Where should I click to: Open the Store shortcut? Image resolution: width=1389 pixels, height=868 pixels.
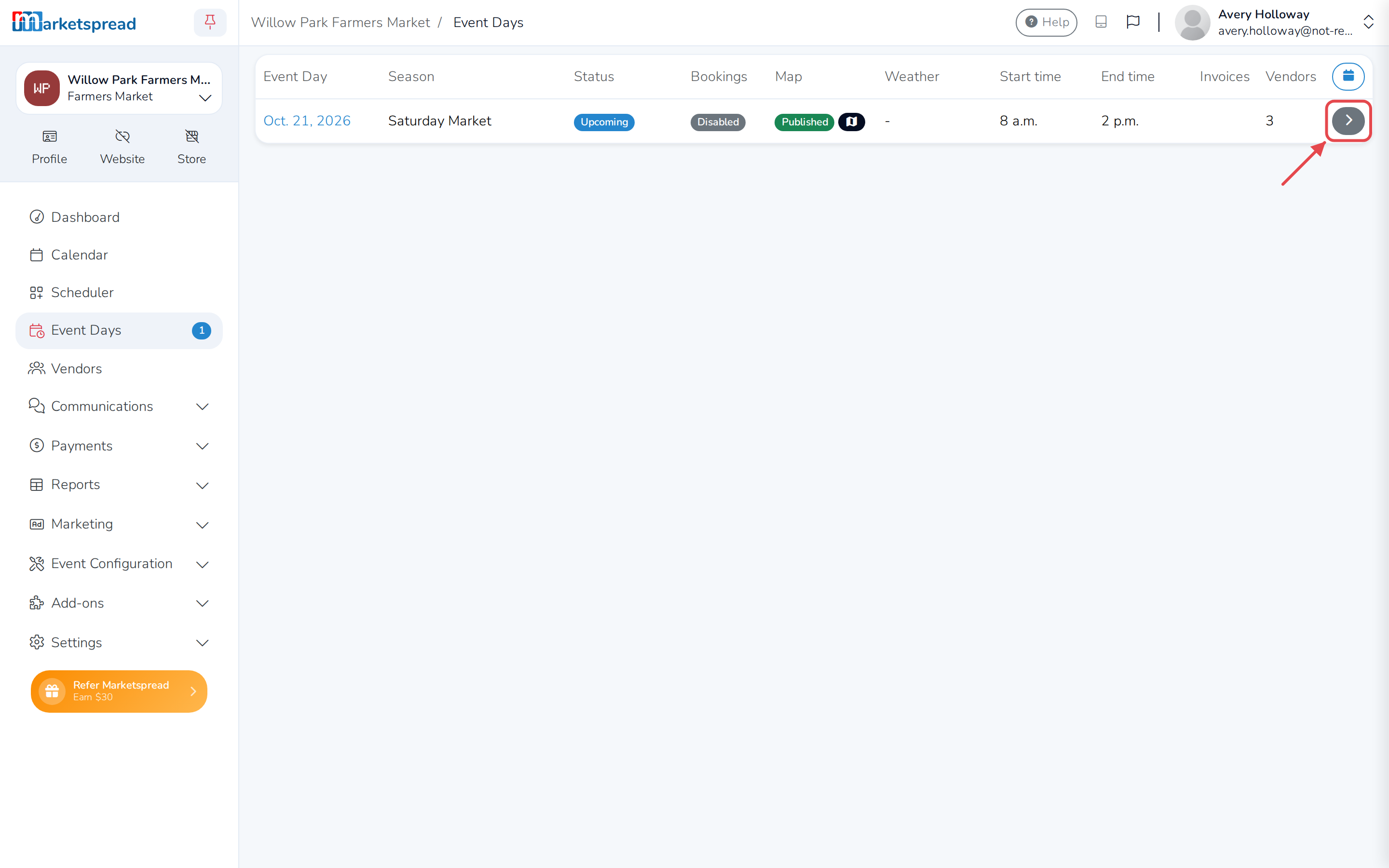191,147
